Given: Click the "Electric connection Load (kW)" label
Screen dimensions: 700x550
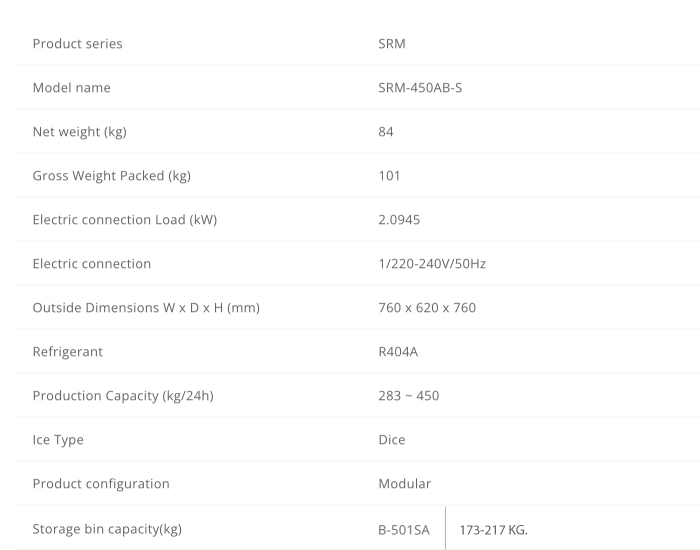Looking at the screenshot, I should click(x=125, y=220).
